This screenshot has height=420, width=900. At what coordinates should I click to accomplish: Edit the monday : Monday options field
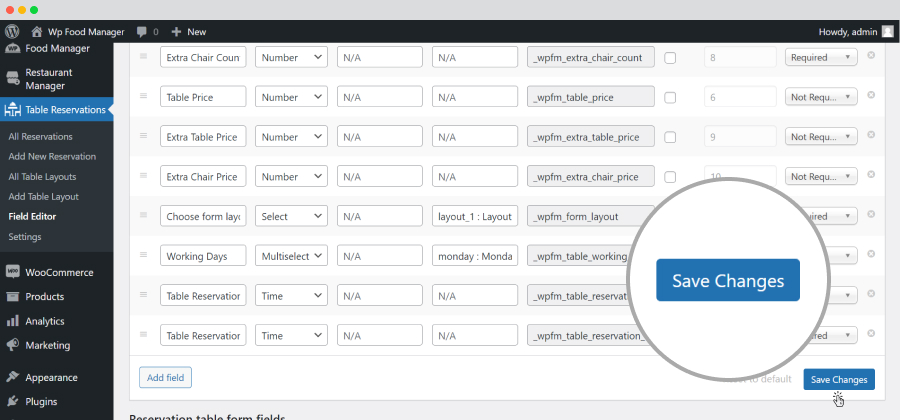pos(475,256)
